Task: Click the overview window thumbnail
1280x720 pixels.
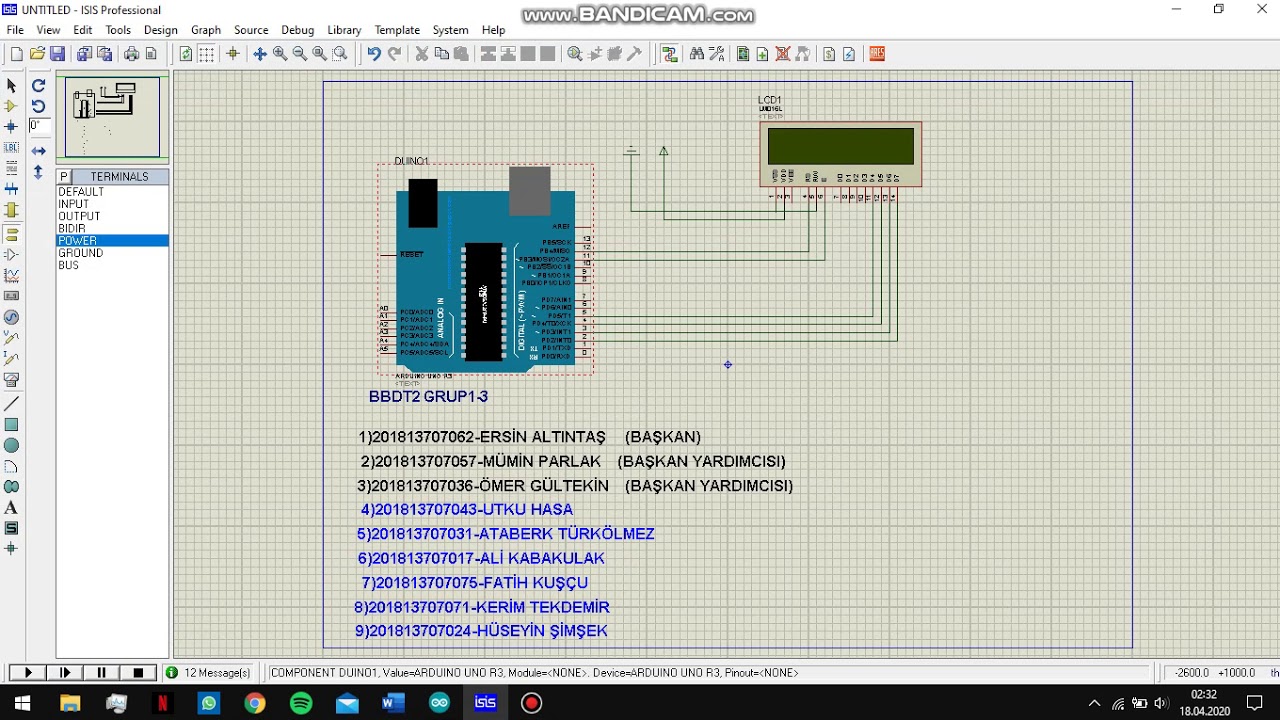Action: pos(112,118)
